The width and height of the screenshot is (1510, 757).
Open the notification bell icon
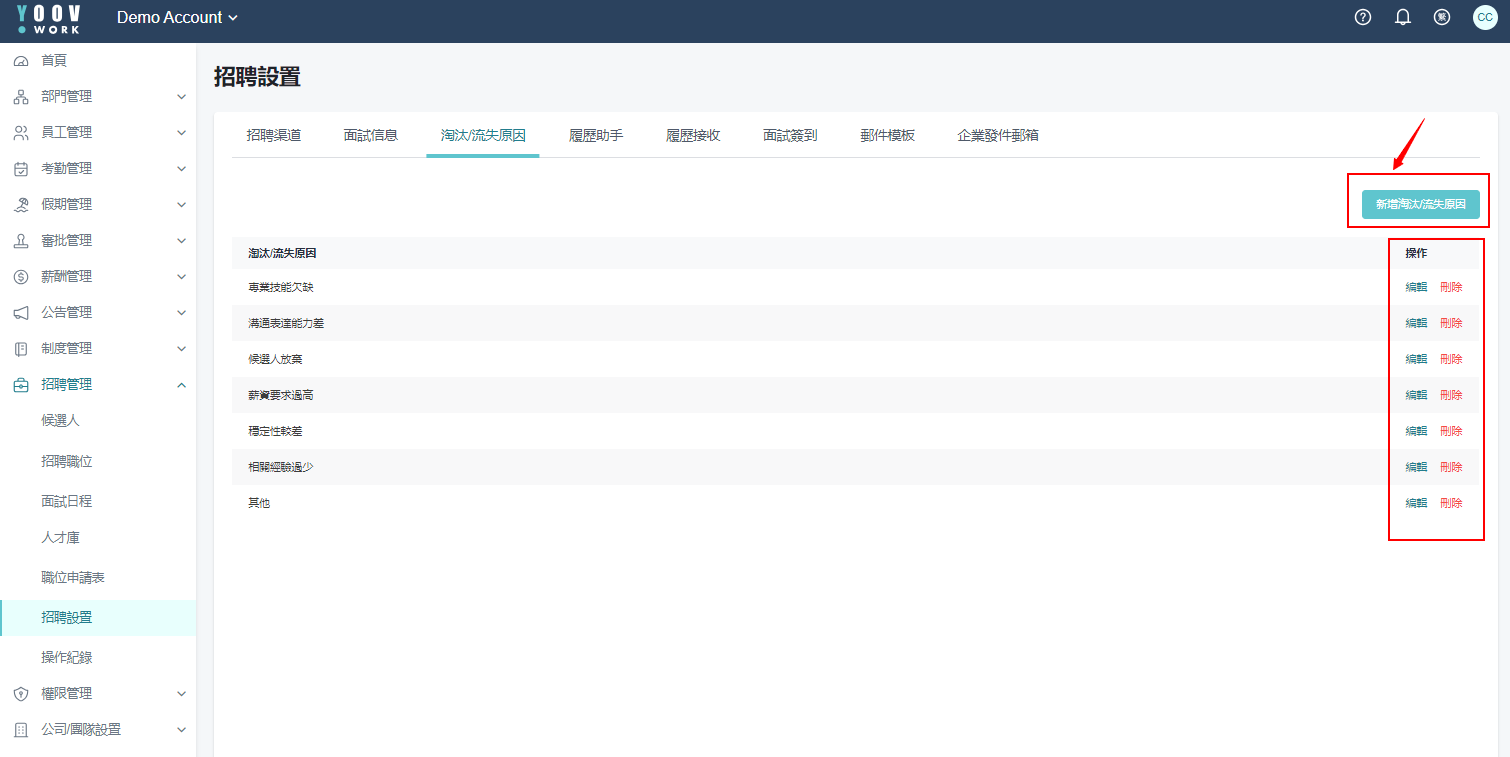point(1402,17)
